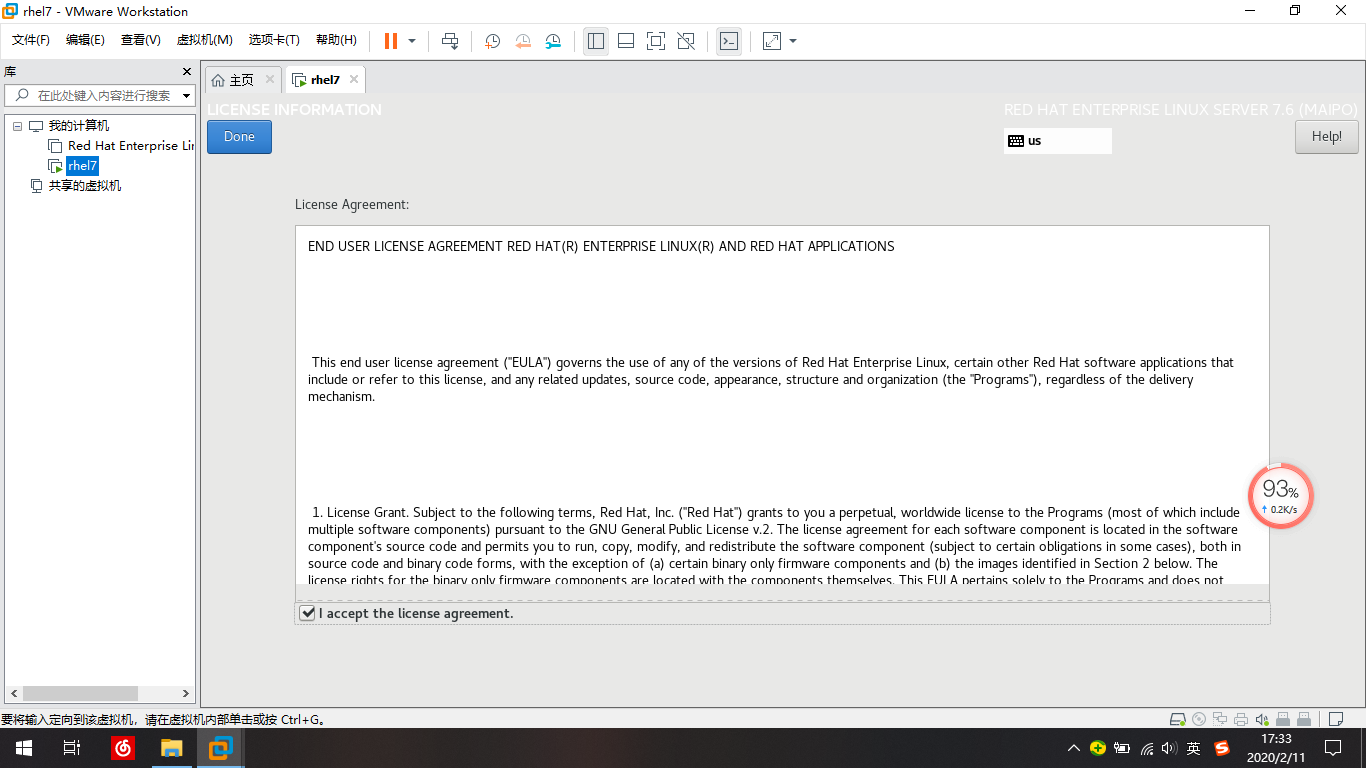Click the us keyboard layout indicator
The image size is (1366, 768).
click(x=1057, y=141)
